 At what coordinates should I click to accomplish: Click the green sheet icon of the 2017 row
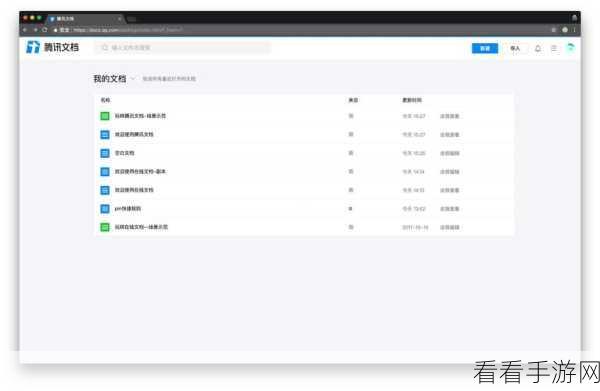click(105, 227)
